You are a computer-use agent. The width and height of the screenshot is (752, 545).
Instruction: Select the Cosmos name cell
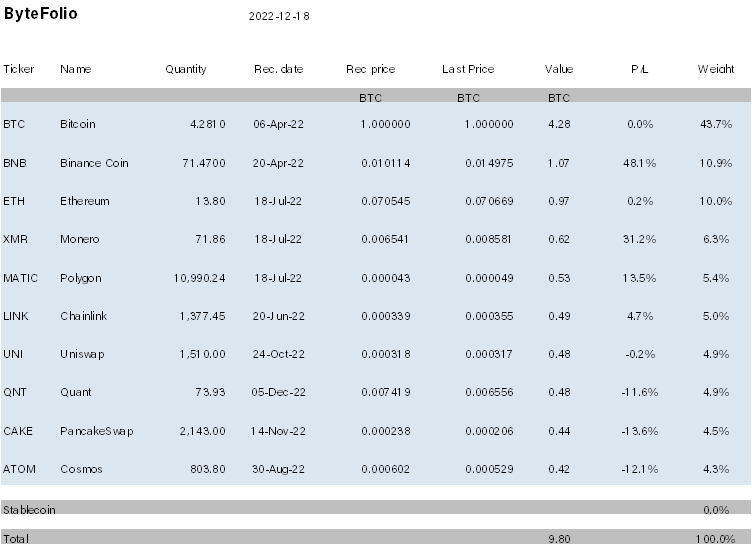click(x=81, y=469)
